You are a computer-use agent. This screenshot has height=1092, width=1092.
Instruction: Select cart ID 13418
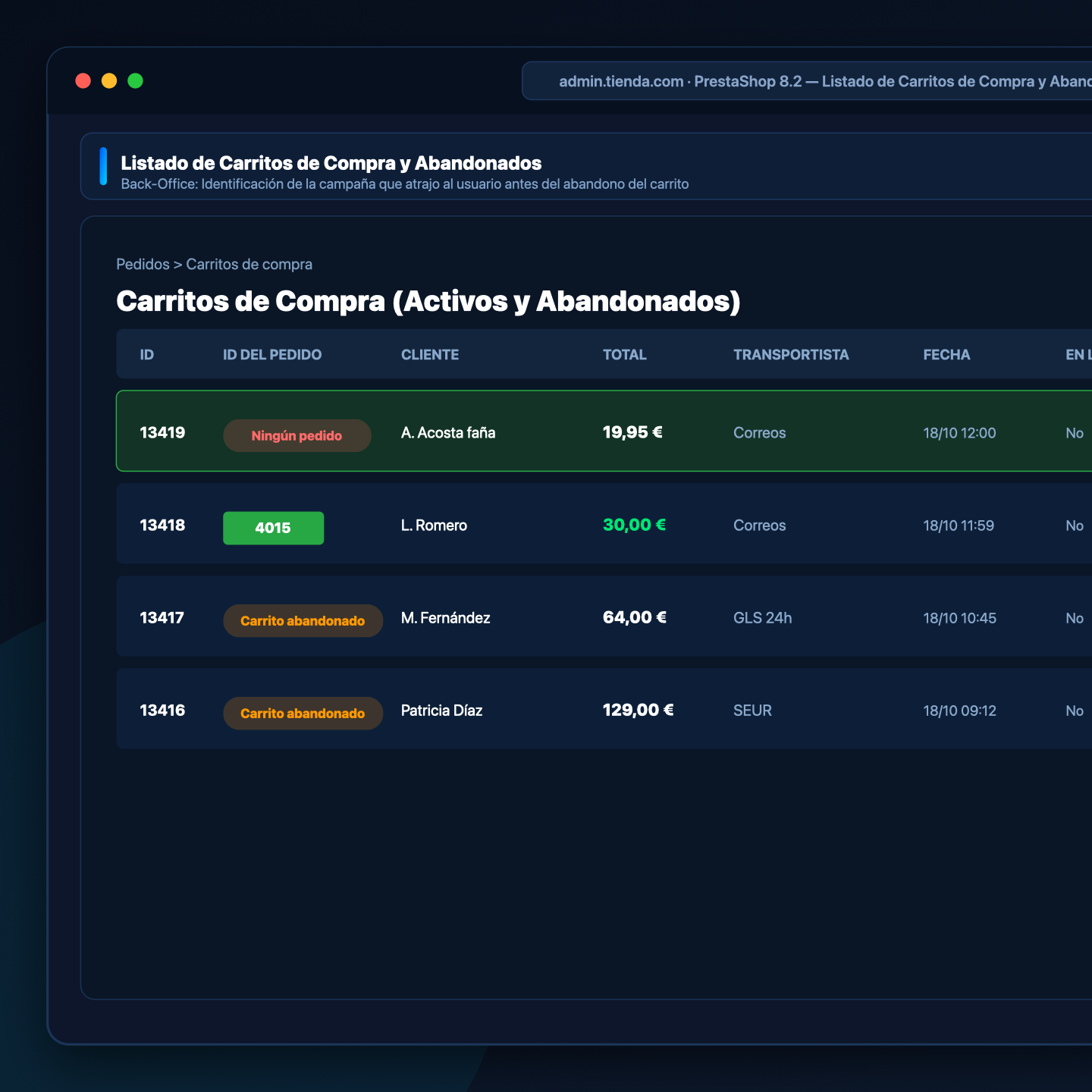162,526
